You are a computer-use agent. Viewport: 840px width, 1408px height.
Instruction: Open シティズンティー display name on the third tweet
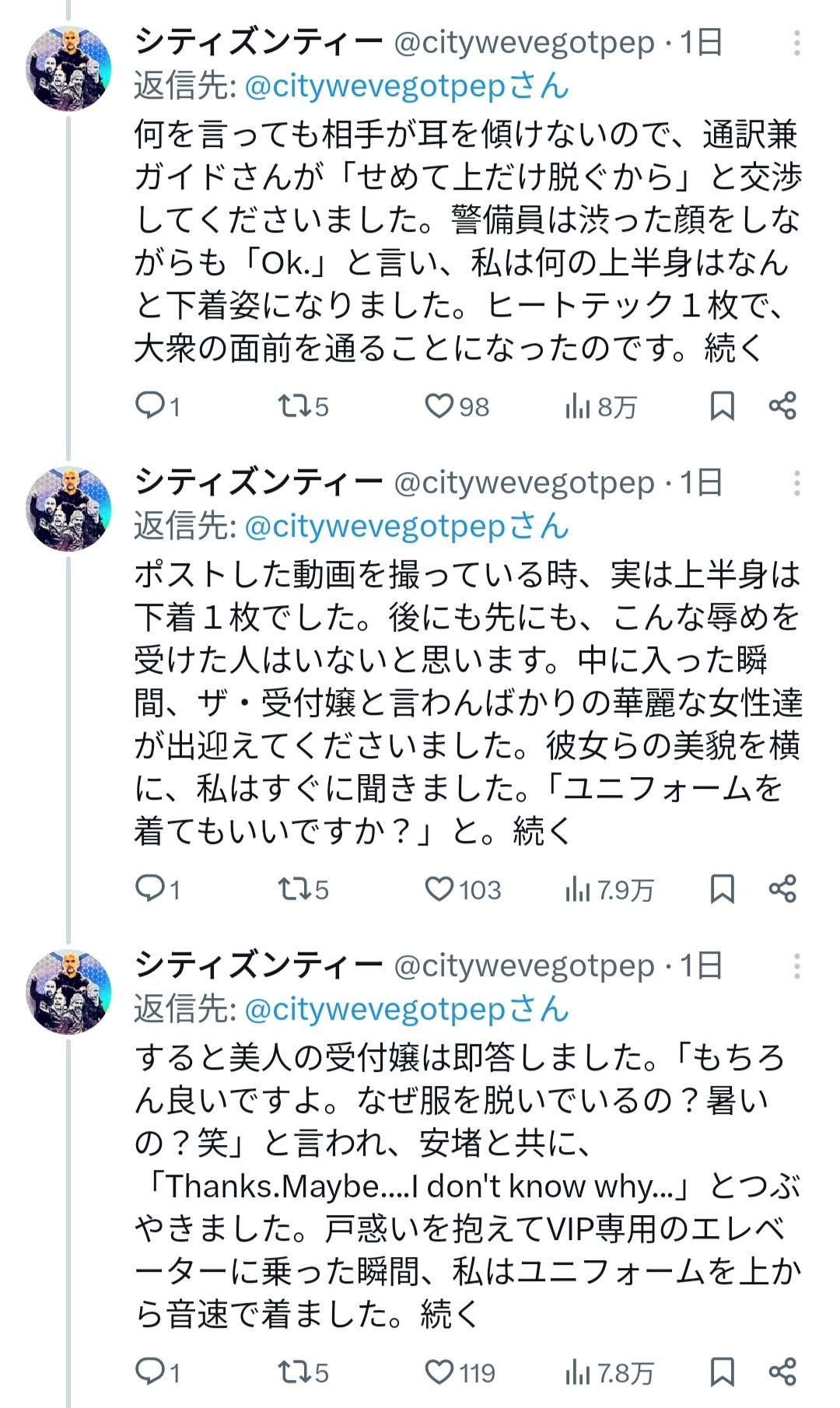258,966
